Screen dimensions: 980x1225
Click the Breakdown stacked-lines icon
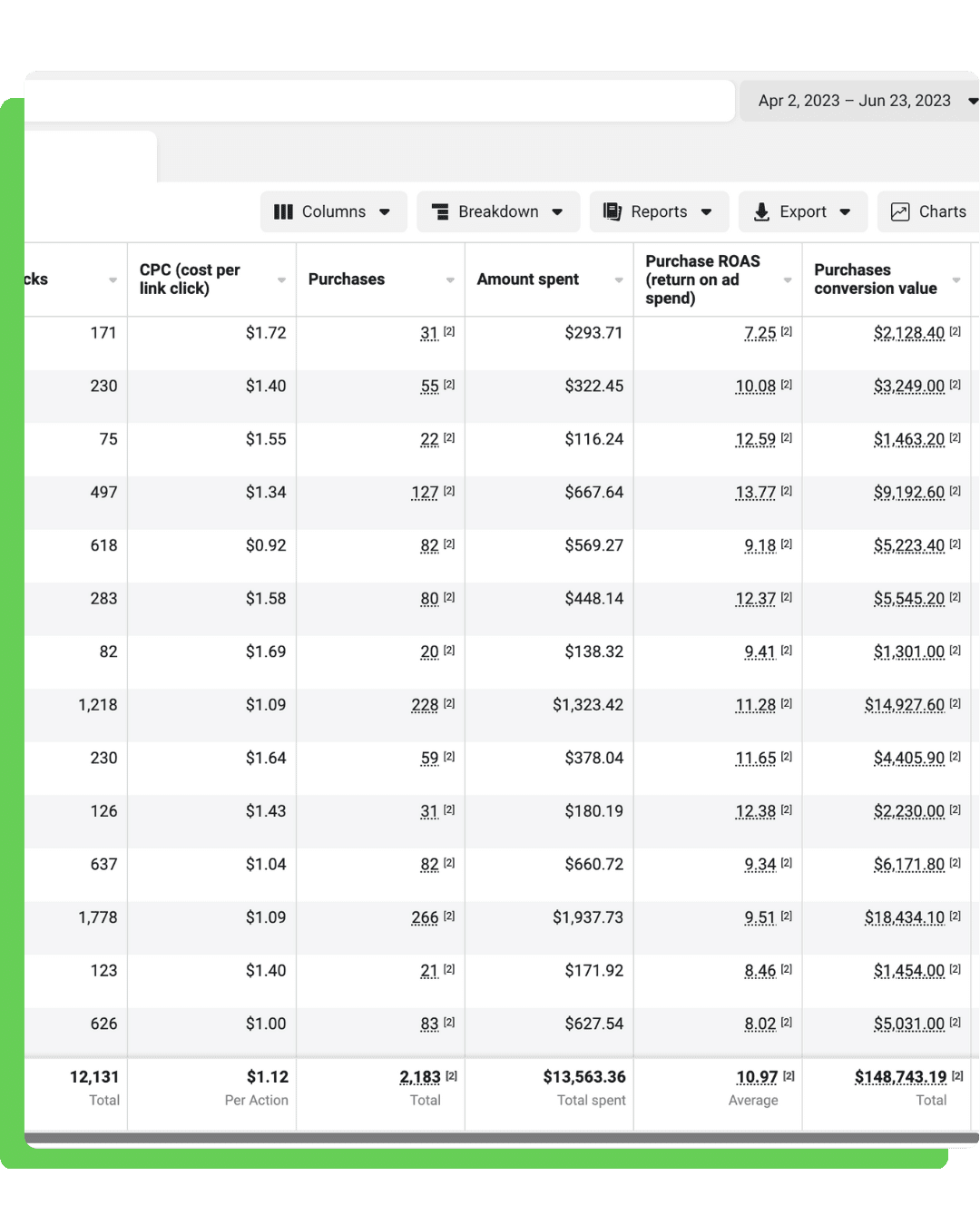point(440,211)
